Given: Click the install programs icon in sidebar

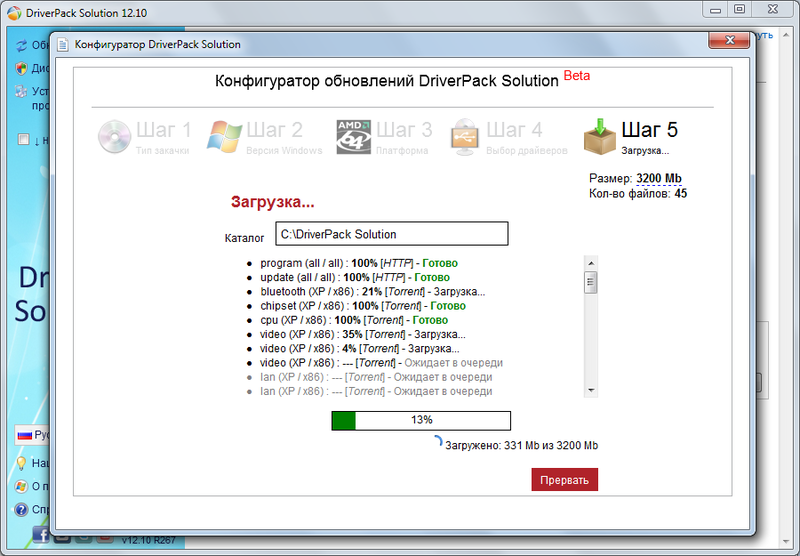Looking at the screenshot, I should click(x=21, y=91).
